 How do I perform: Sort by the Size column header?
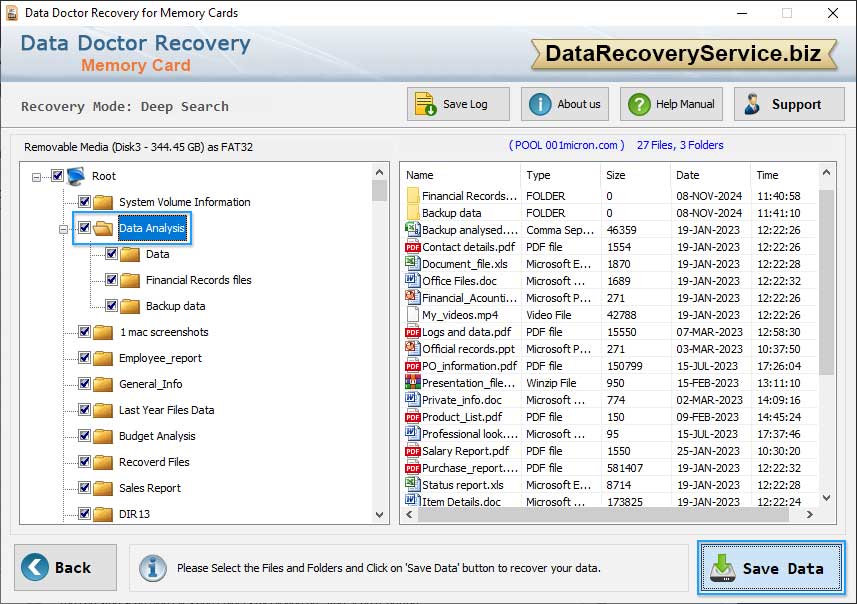[635, 175]
